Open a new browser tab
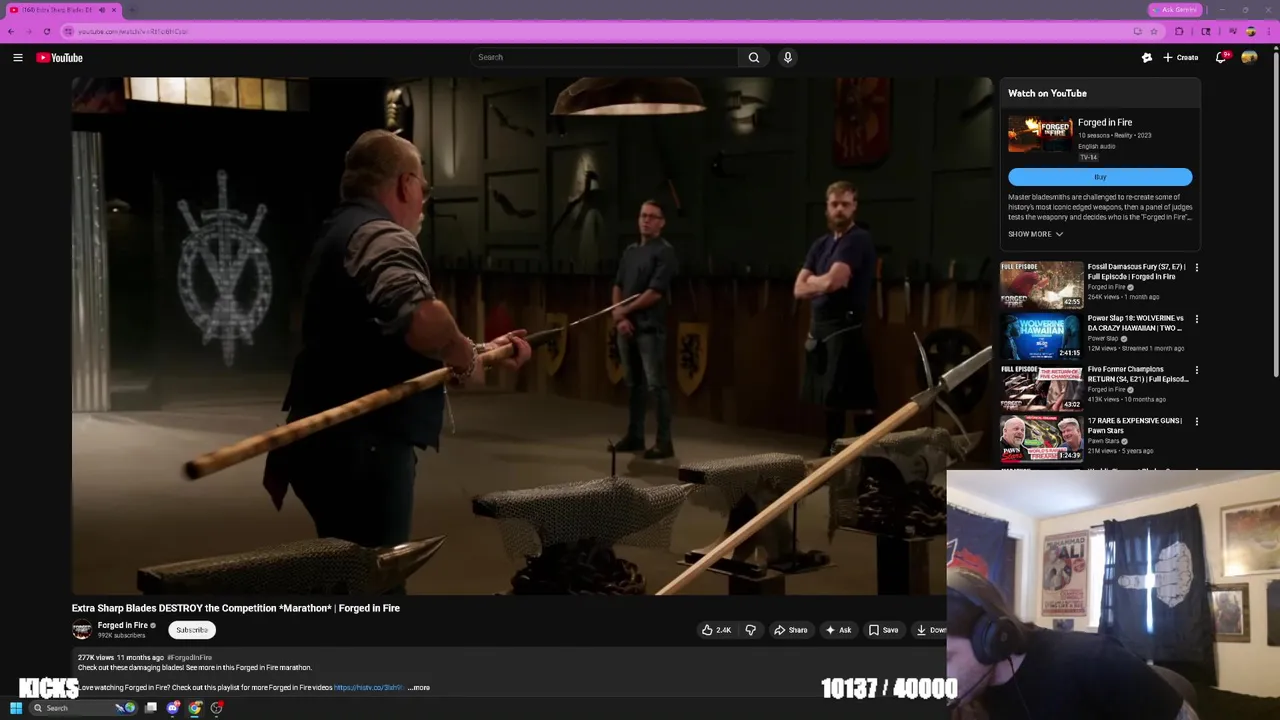Screen dimensions: 1280x720 [132, 10]
